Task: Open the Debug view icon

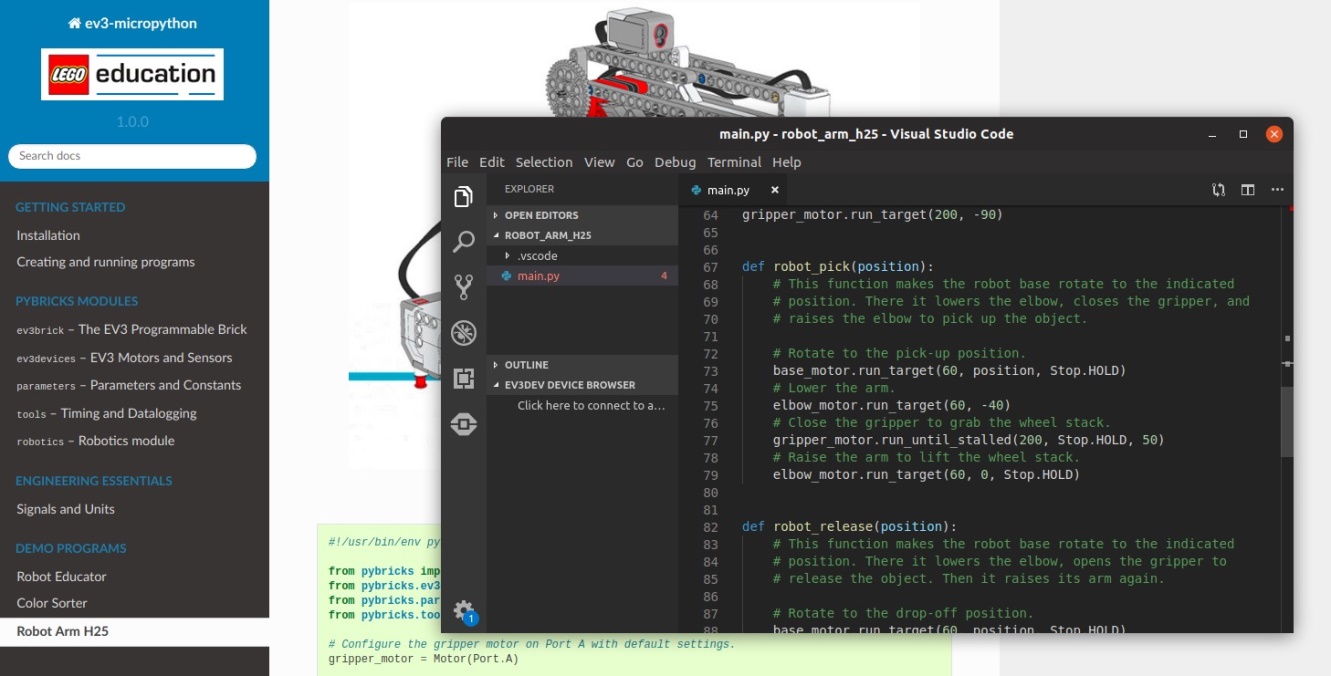Action: tap(463, 333)
